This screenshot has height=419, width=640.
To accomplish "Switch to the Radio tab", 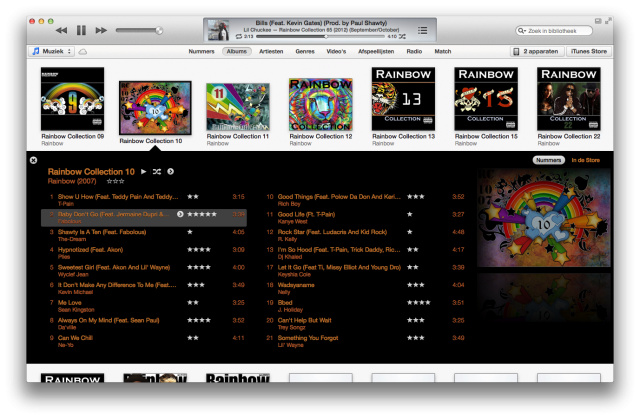I will [414, 51].
